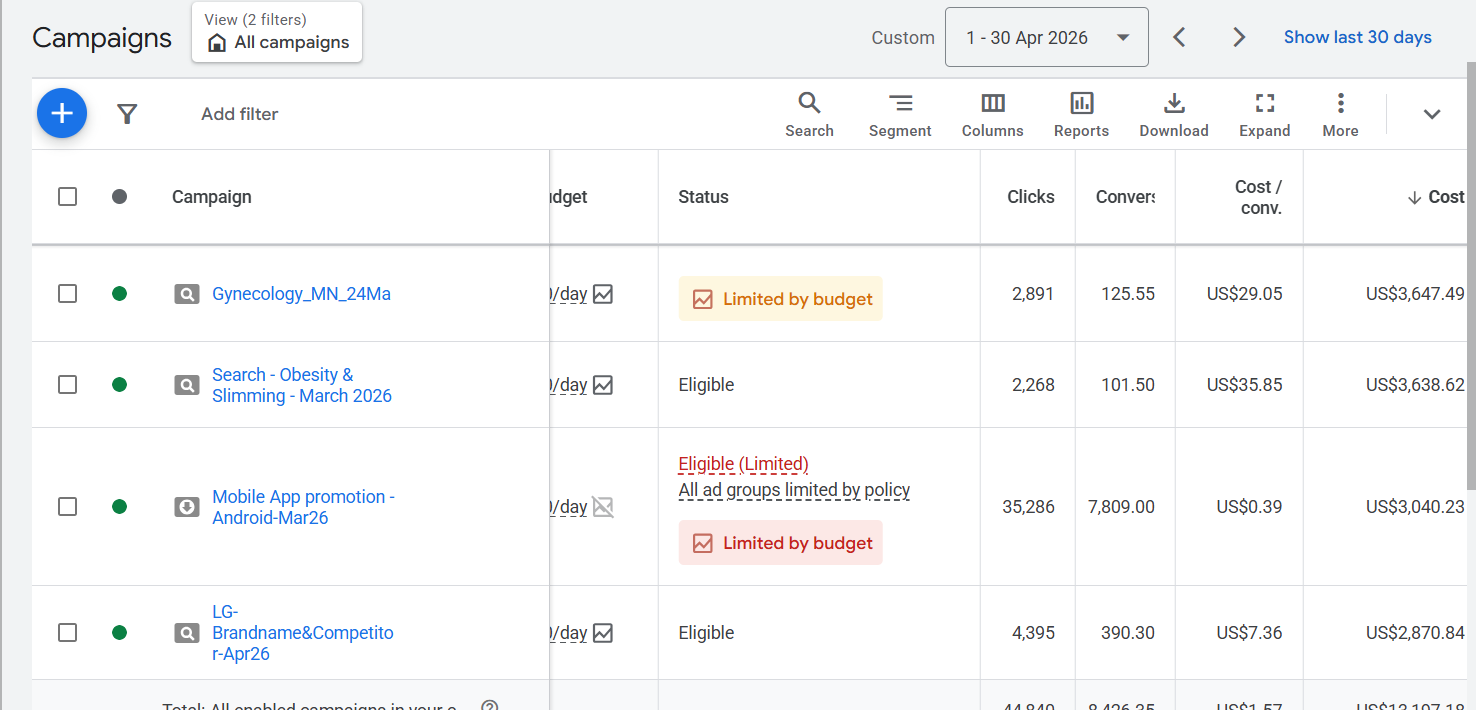Viewport: 1476px width, 710px height.
Task: Click the status dot column header
Action: pyautogui.click(x=120, y=197)
